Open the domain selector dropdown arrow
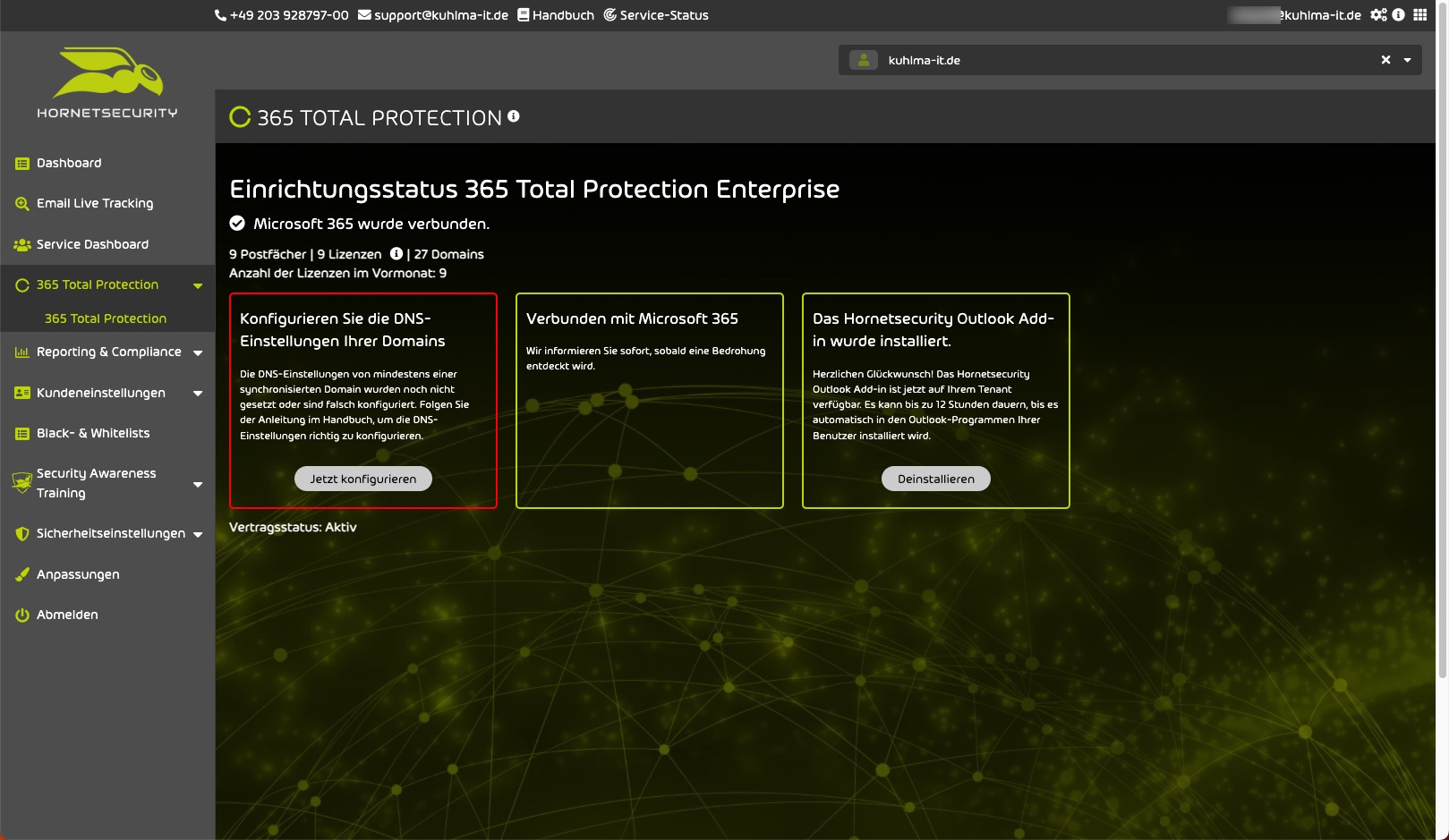 pos(1407,61)
